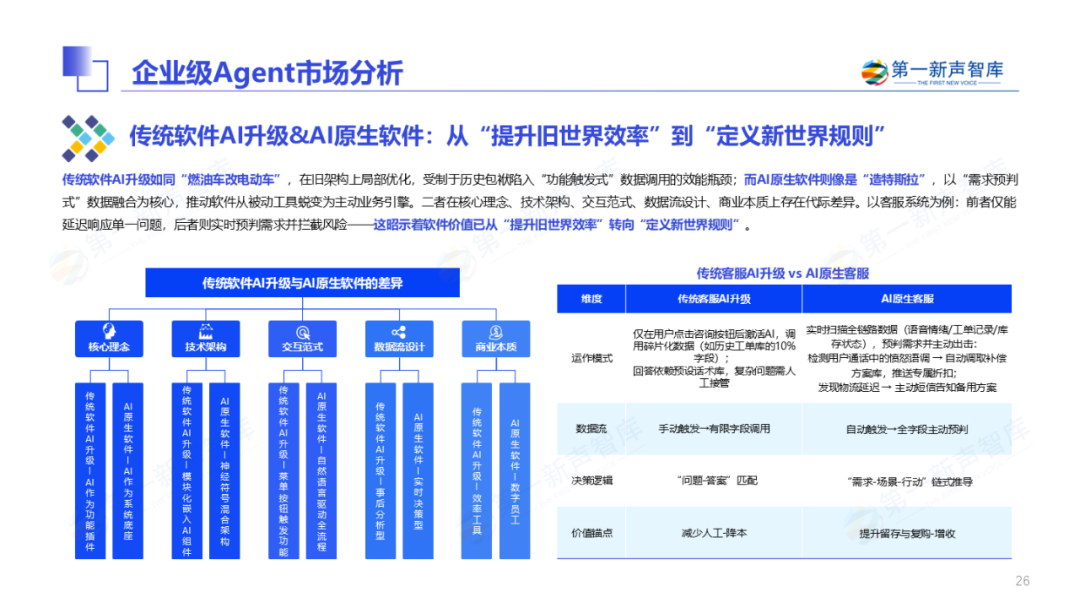Click the money icon above 商业本质

495,332
